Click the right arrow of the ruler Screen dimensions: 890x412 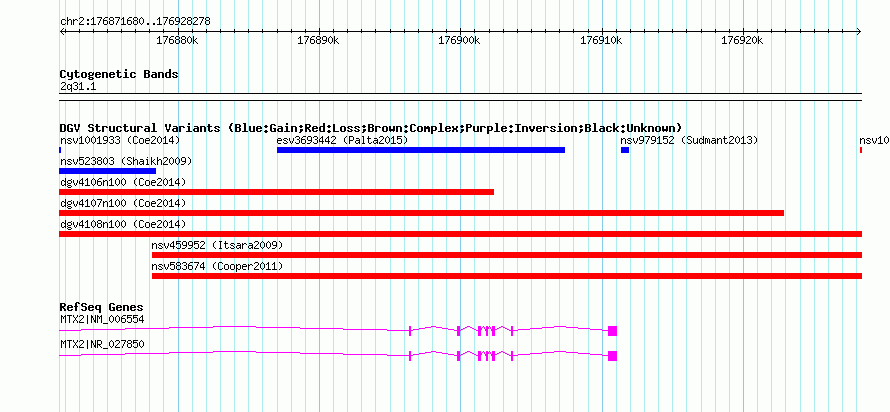point(859,31)
